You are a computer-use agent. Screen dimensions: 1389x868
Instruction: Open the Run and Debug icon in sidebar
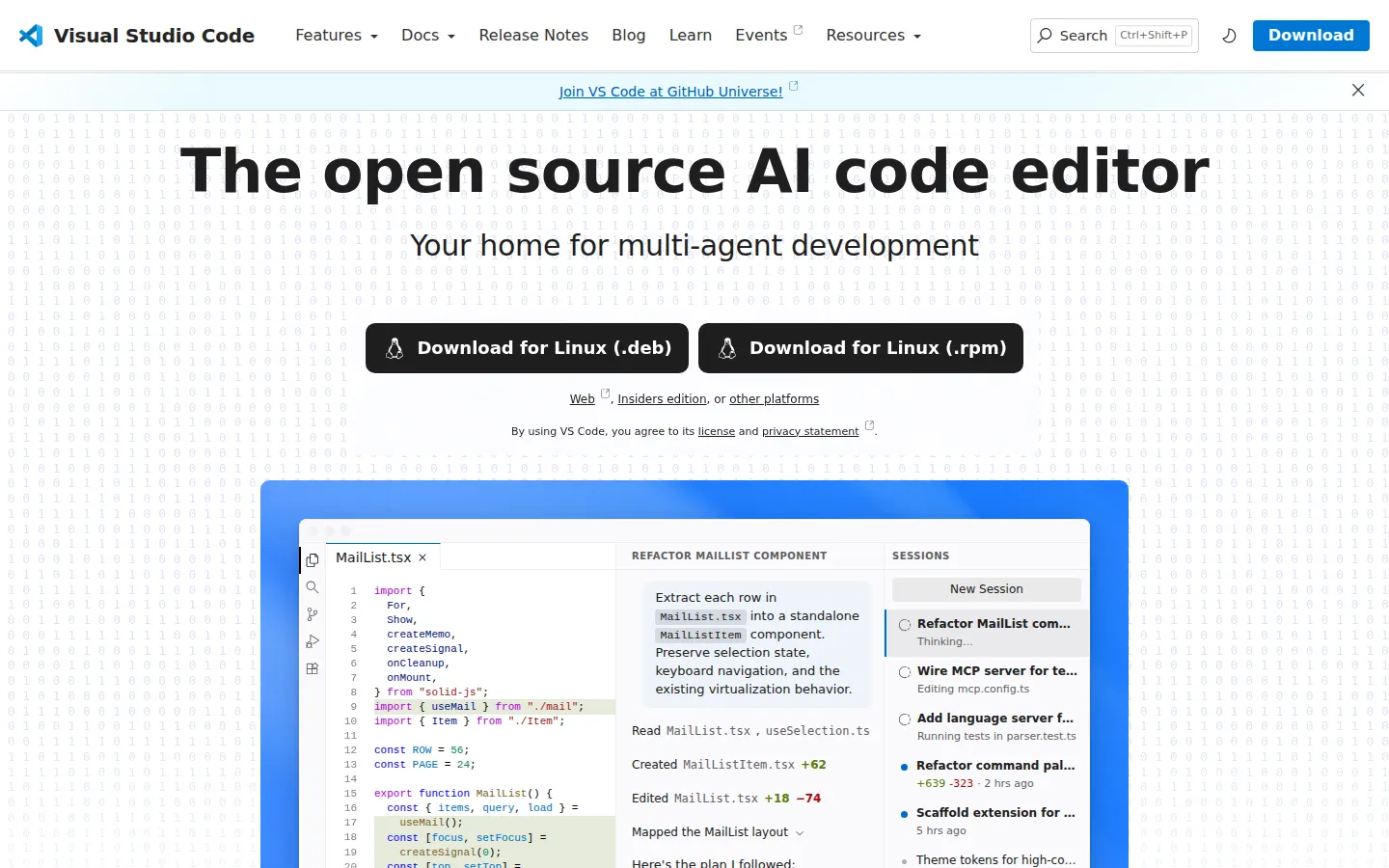pos(313,641)
